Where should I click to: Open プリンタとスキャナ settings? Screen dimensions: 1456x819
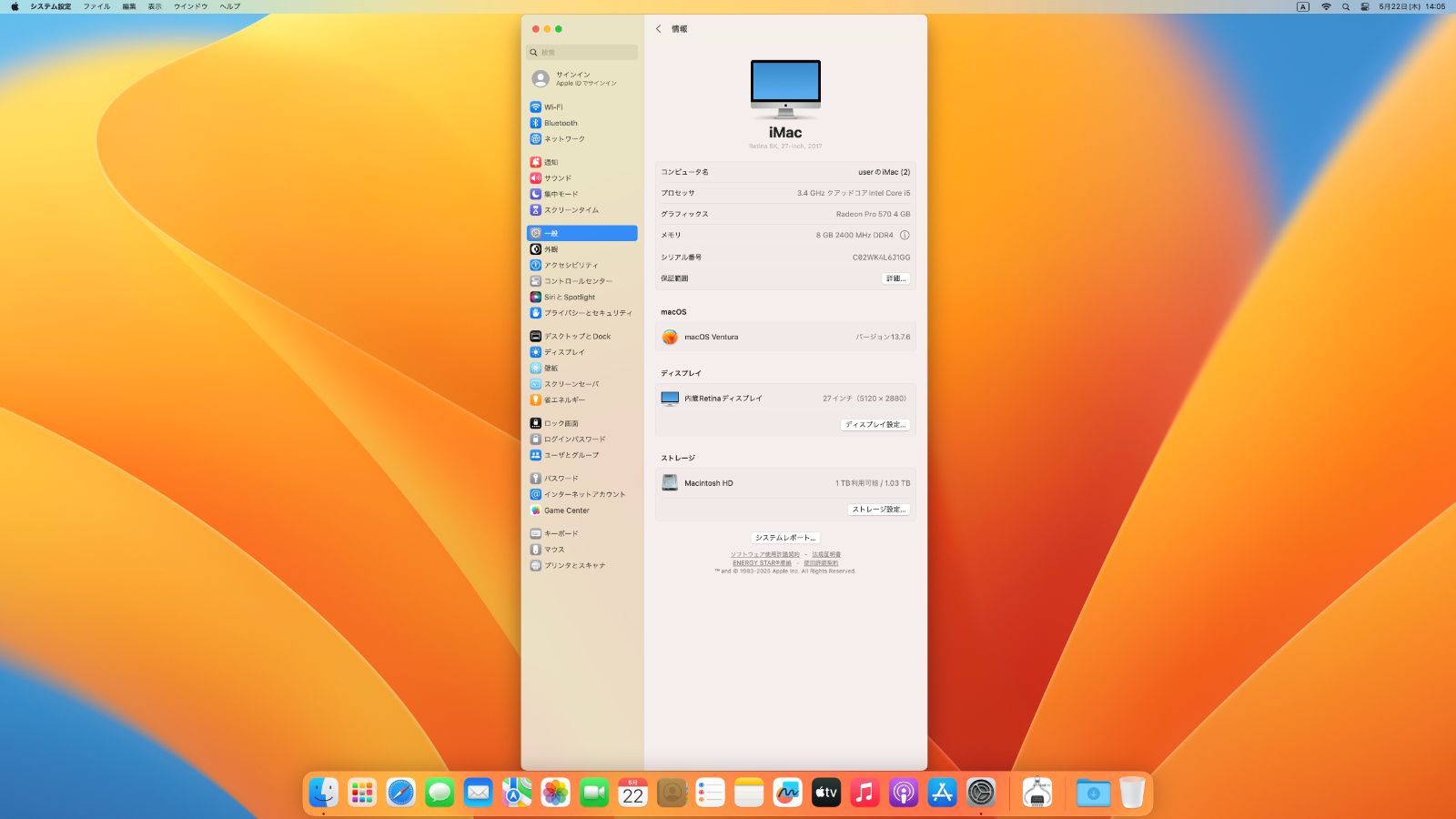pyautogui.click(x=582, y=565)
